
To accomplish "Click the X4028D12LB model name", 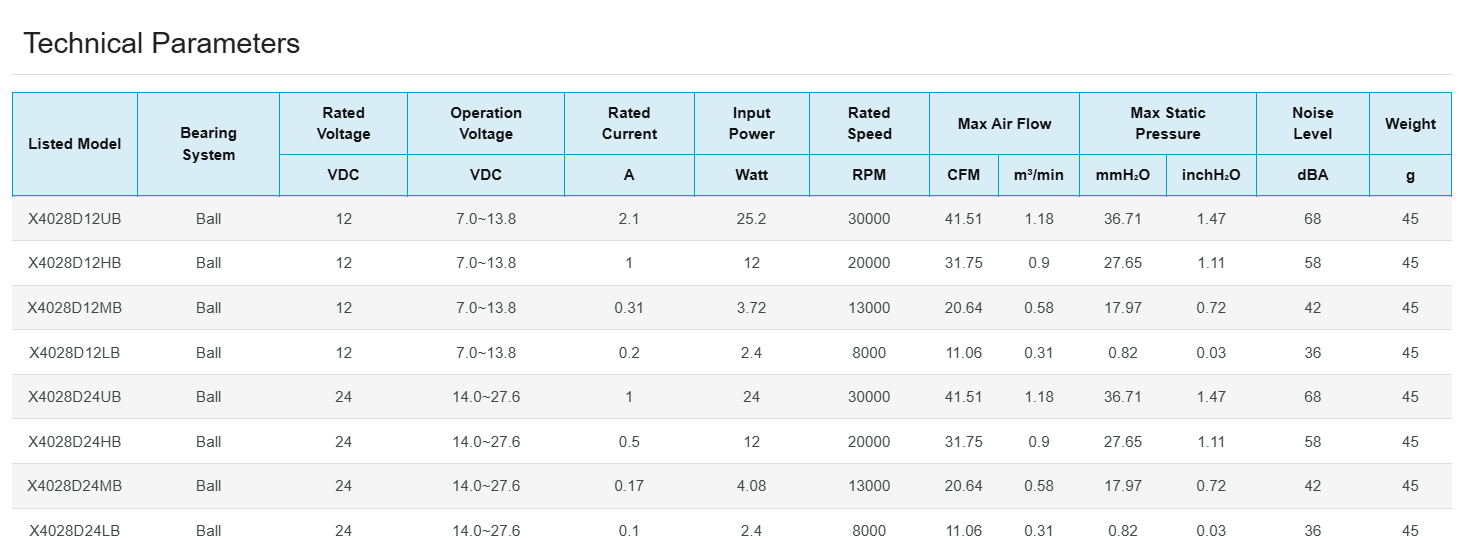I will (x=75, y=352).
